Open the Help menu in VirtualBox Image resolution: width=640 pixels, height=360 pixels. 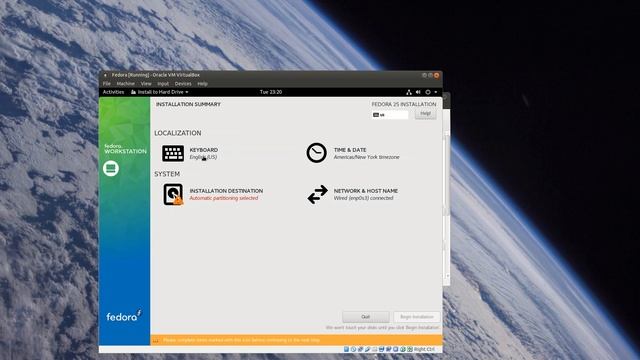tap(202, 84)
